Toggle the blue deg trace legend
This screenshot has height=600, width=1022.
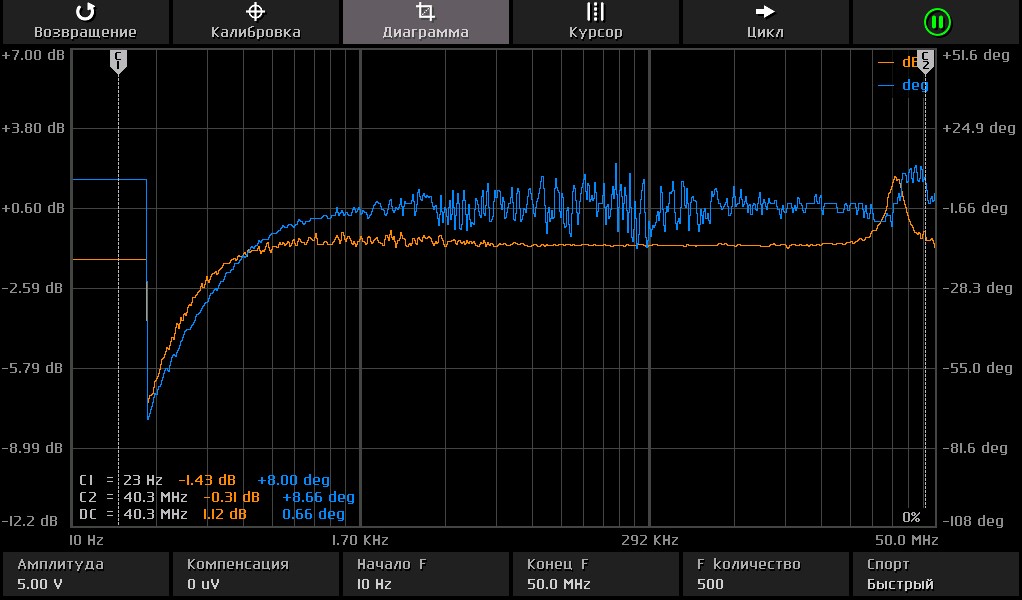pos(903,85)
